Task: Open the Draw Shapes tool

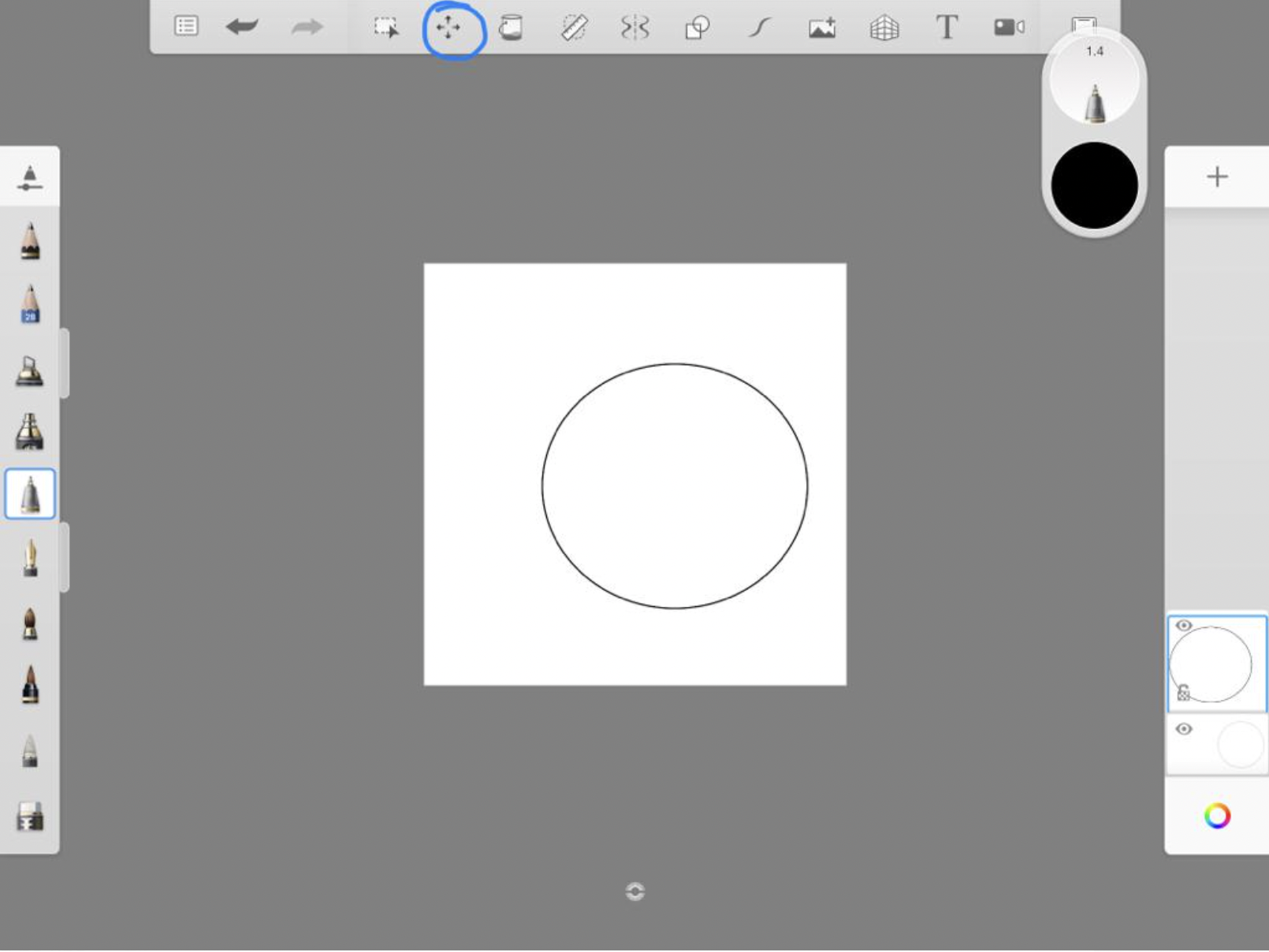Action: tap(698, 28)
